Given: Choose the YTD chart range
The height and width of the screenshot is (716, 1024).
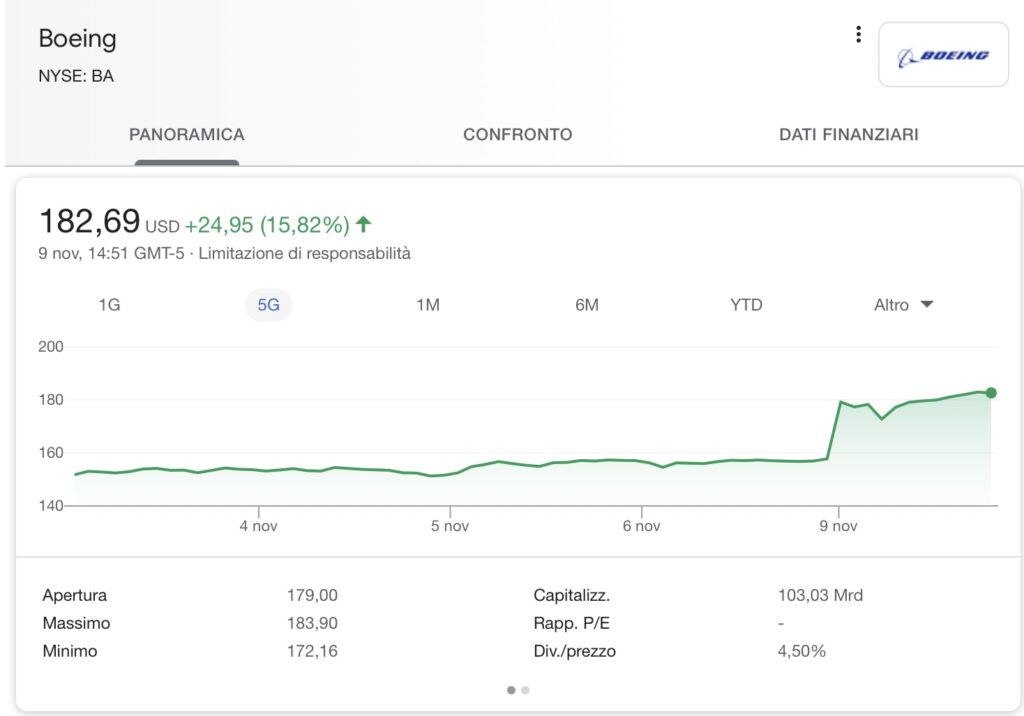Looking at the screenshot, I should click(746, 305).
